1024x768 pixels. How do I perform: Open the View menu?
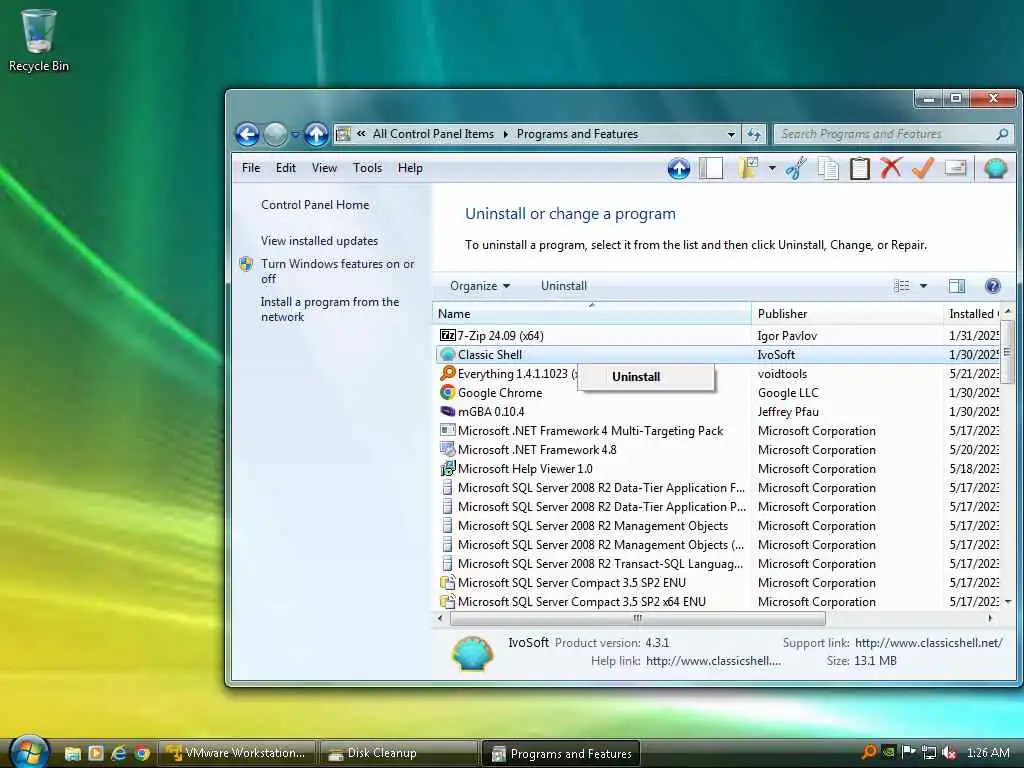(x=324, y=168)
